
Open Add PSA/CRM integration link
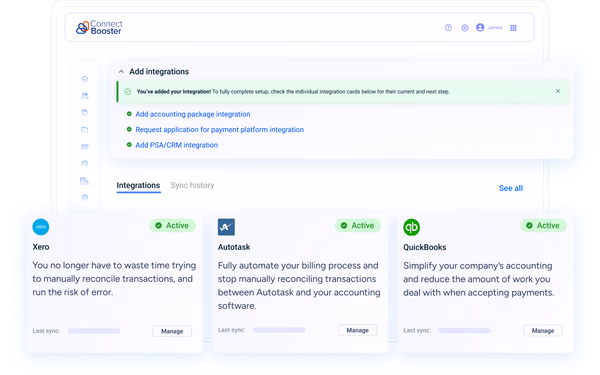click(176, 145)
